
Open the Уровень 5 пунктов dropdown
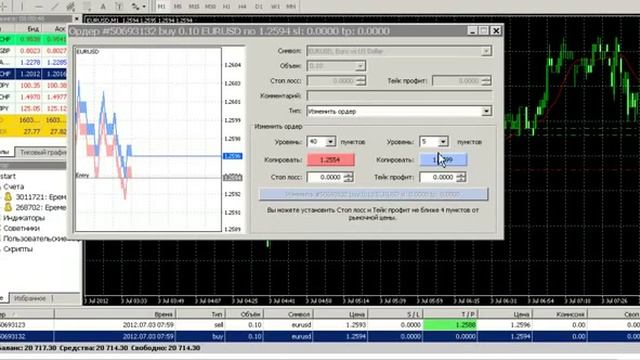(x=443, y=142)
